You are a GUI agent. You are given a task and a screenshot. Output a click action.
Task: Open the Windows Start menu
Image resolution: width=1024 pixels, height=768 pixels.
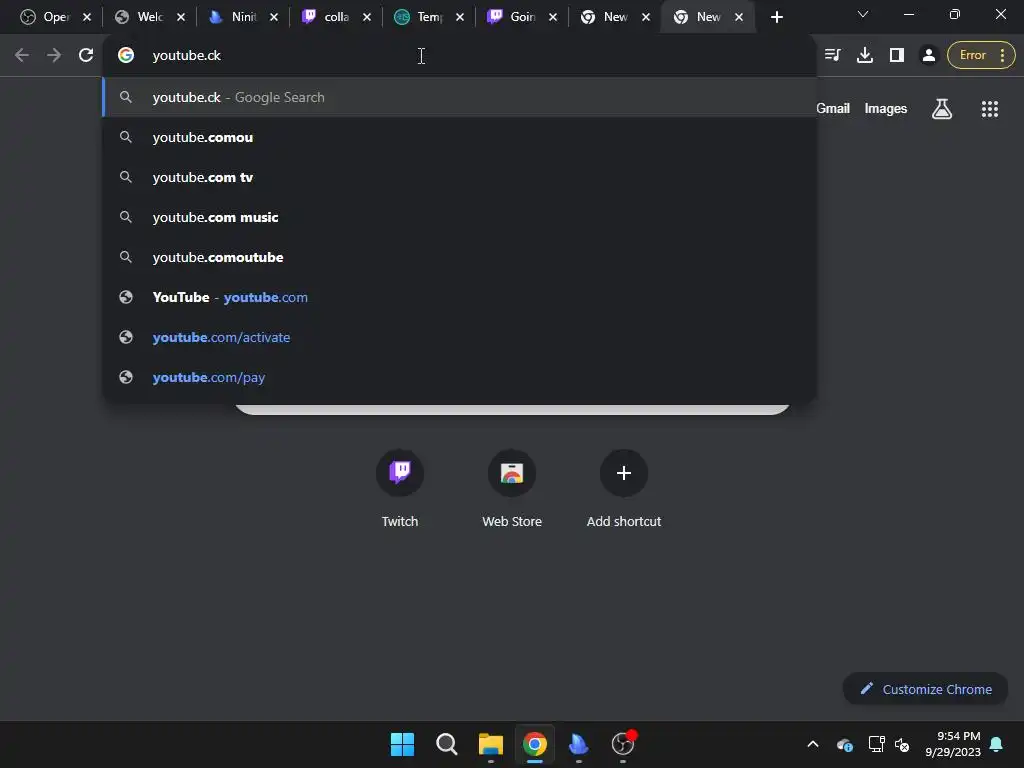point(402,744)
